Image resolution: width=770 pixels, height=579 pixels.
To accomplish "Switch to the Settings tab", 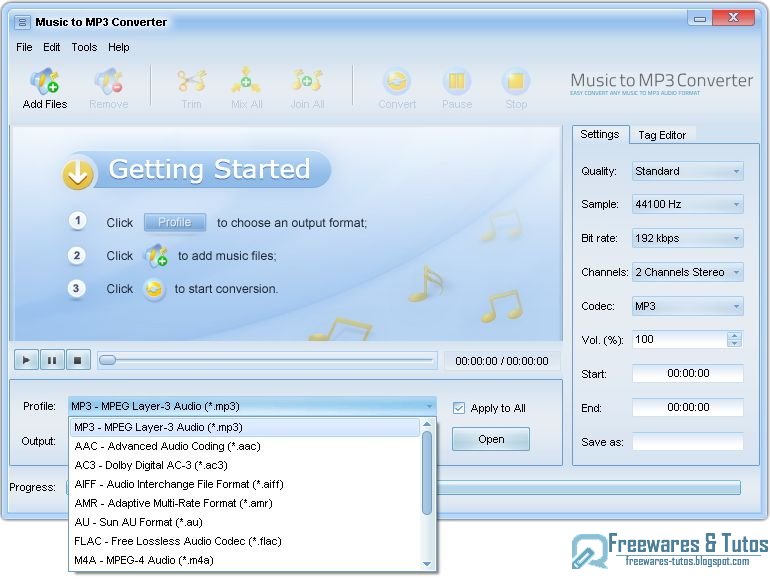I will [x=600, y=135].
